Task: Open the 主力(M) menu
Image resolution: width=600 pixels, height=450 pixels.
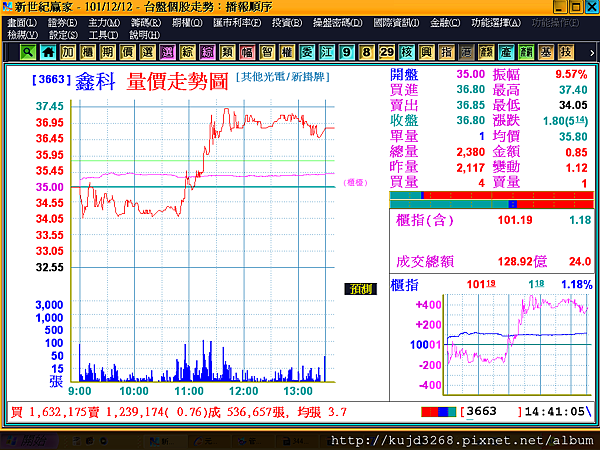Action: (x=104, y=23)
